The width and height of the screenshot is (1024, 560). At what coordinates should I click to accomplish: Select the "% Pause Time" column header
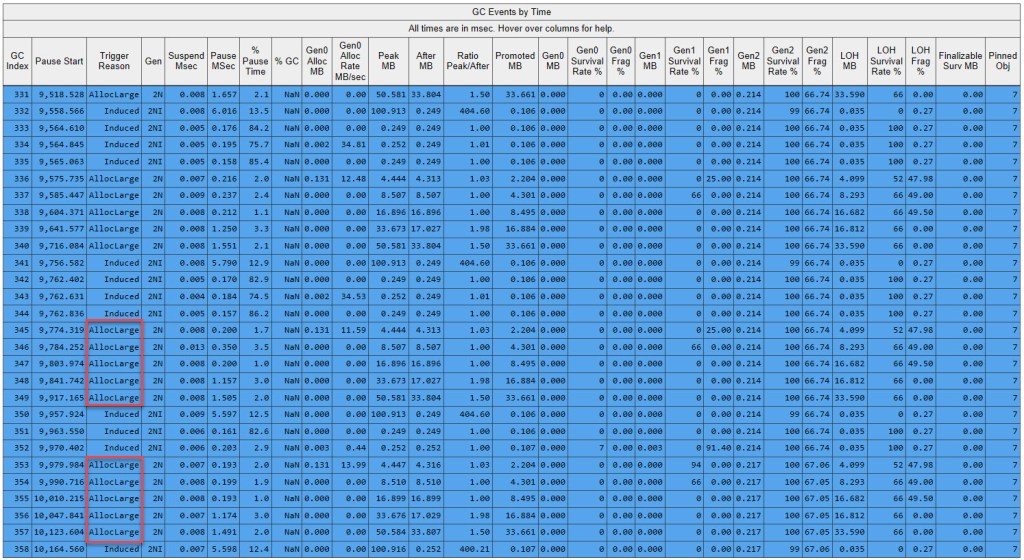[x=256, y=61]
